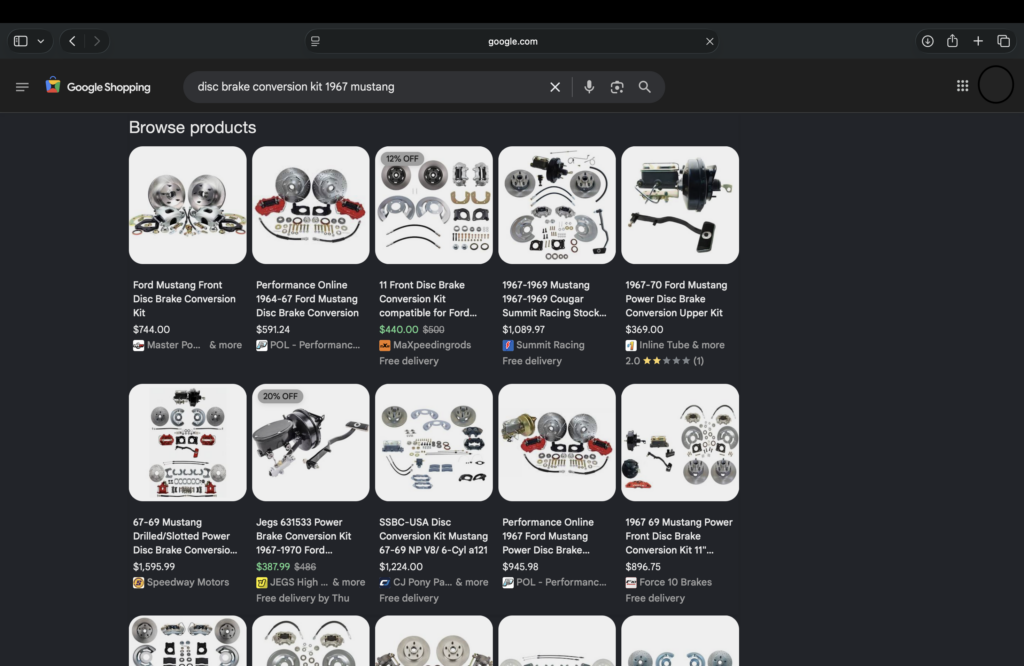This screenshot has width=1024, height=666.
Task: Open the Performance Online $945.98 kit image
Action: [x=557, y=443]
